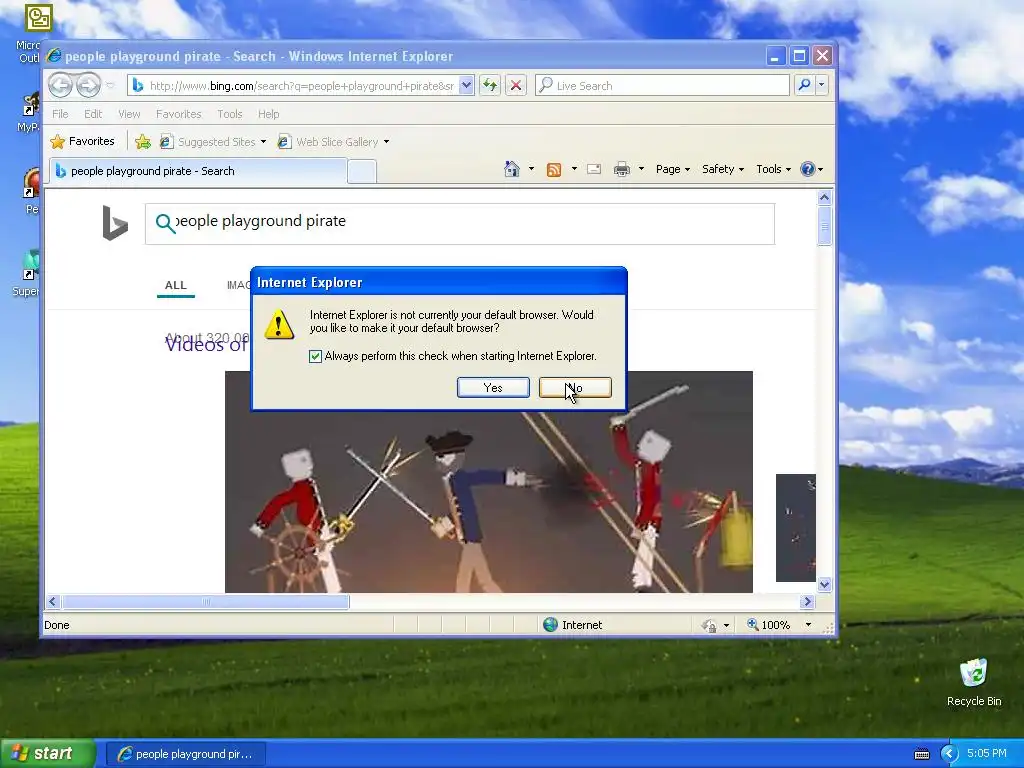Open the Favorites menu
This screenshot has height=768, width=1024.
click(178, 114)
